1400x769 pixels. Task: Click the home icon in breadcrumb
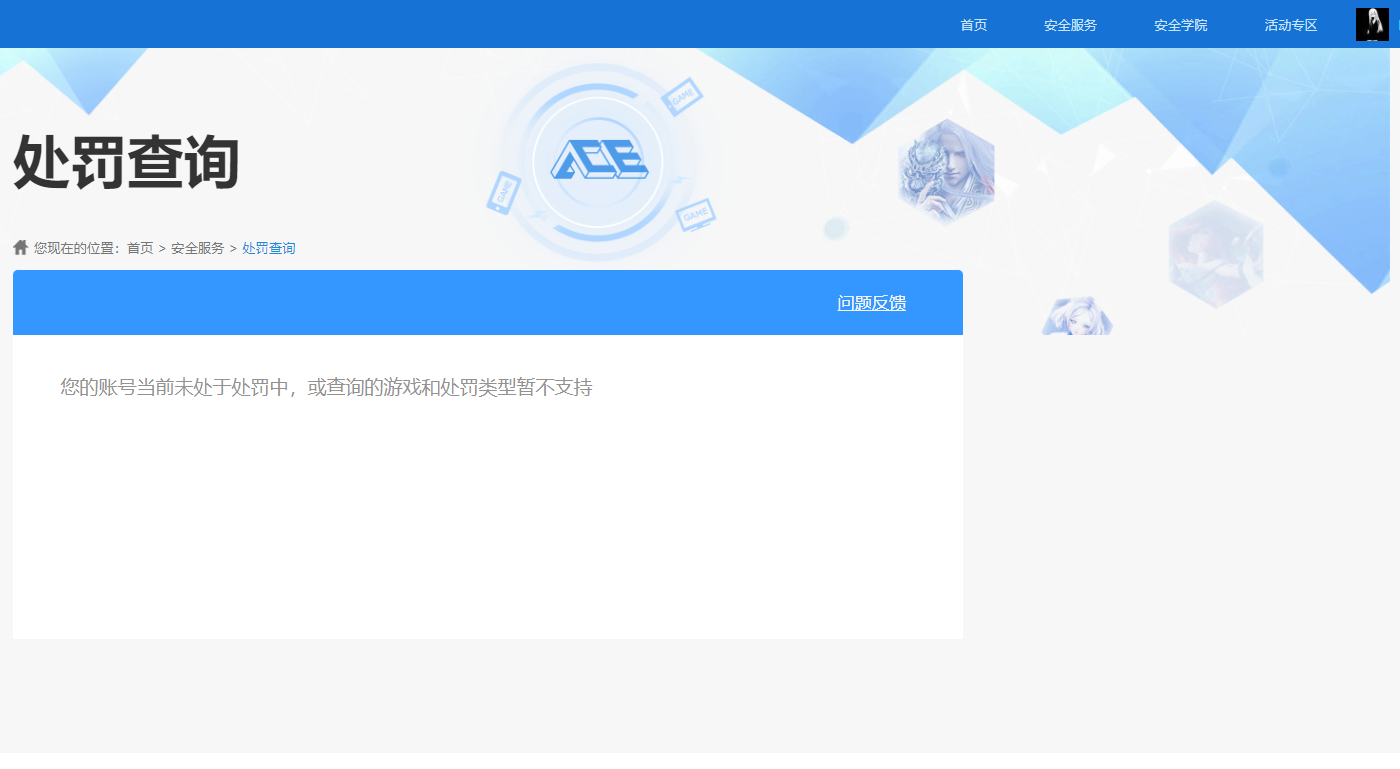click(21, 247)
